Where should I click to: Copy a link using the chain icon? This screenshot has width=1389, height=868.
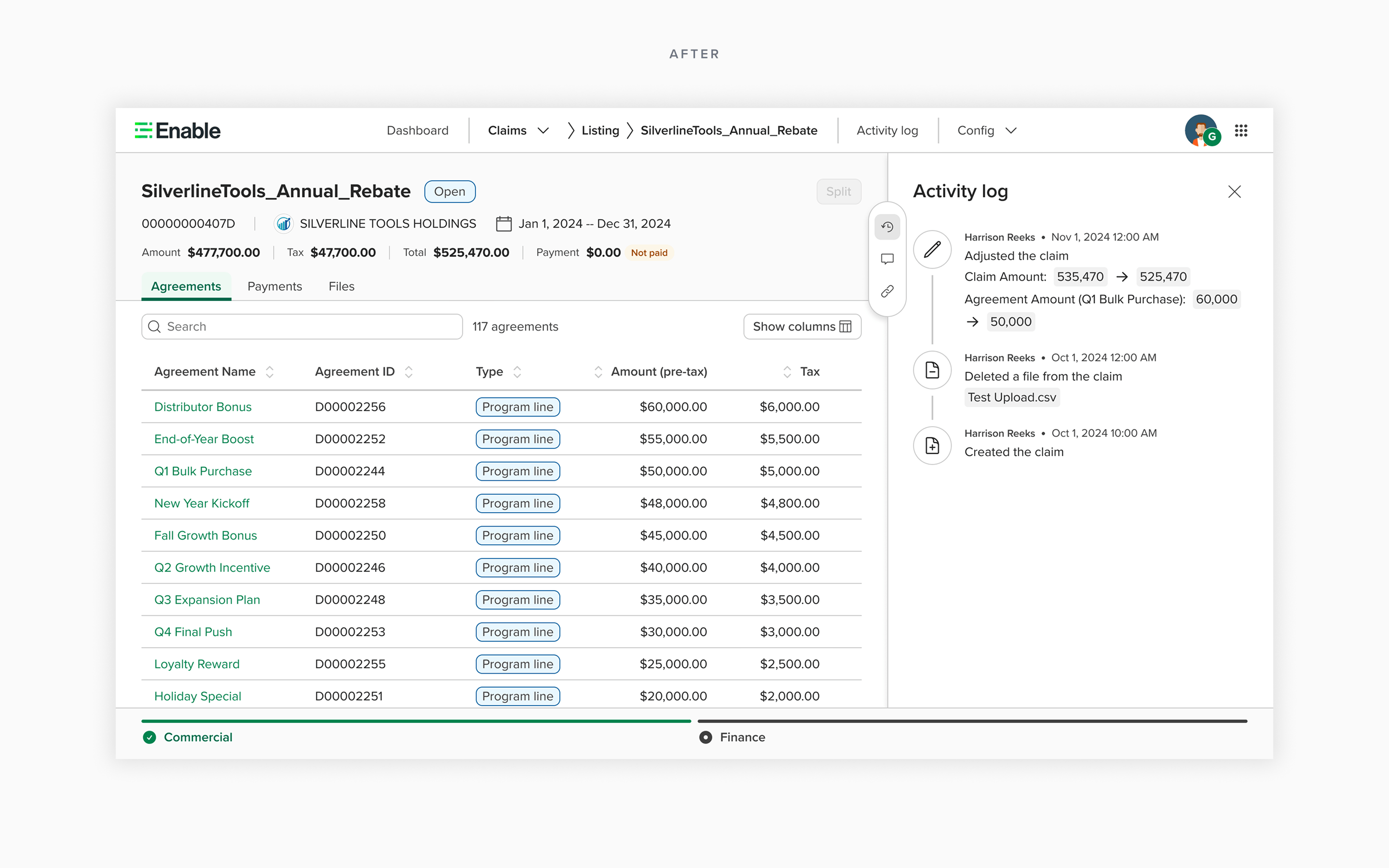tap(887, 291)
